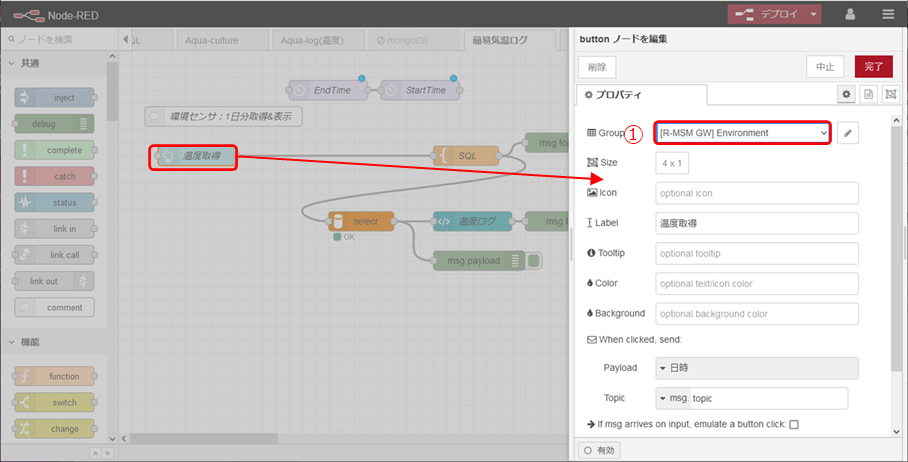Open the Payload type dropdown showing 日時
The image size is (908, 462).
coord(756,368)
